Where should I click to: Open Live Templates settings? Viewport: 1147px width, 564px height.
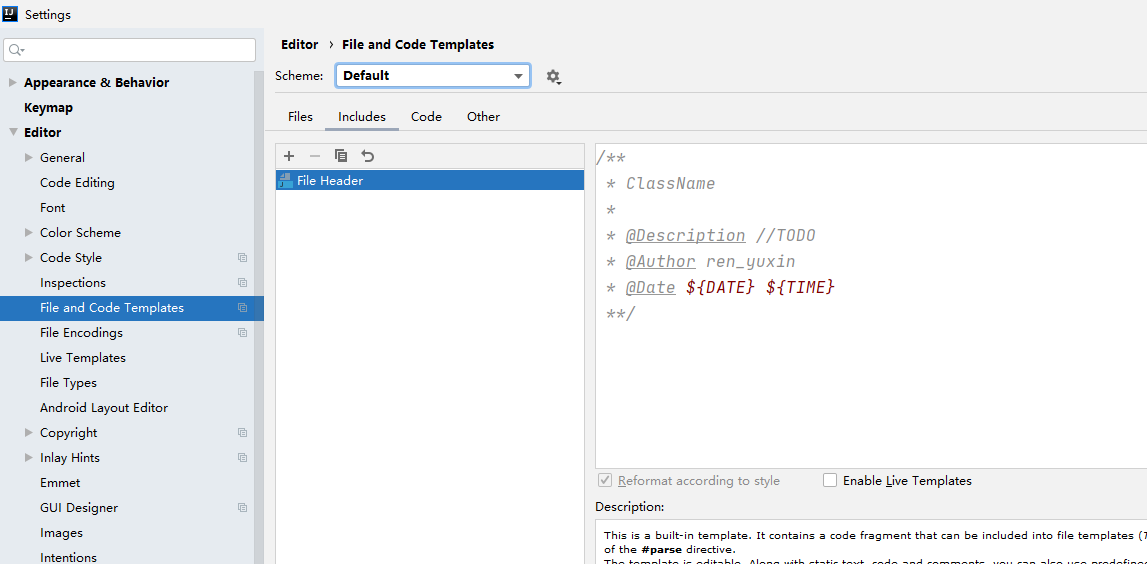point(83,358)
